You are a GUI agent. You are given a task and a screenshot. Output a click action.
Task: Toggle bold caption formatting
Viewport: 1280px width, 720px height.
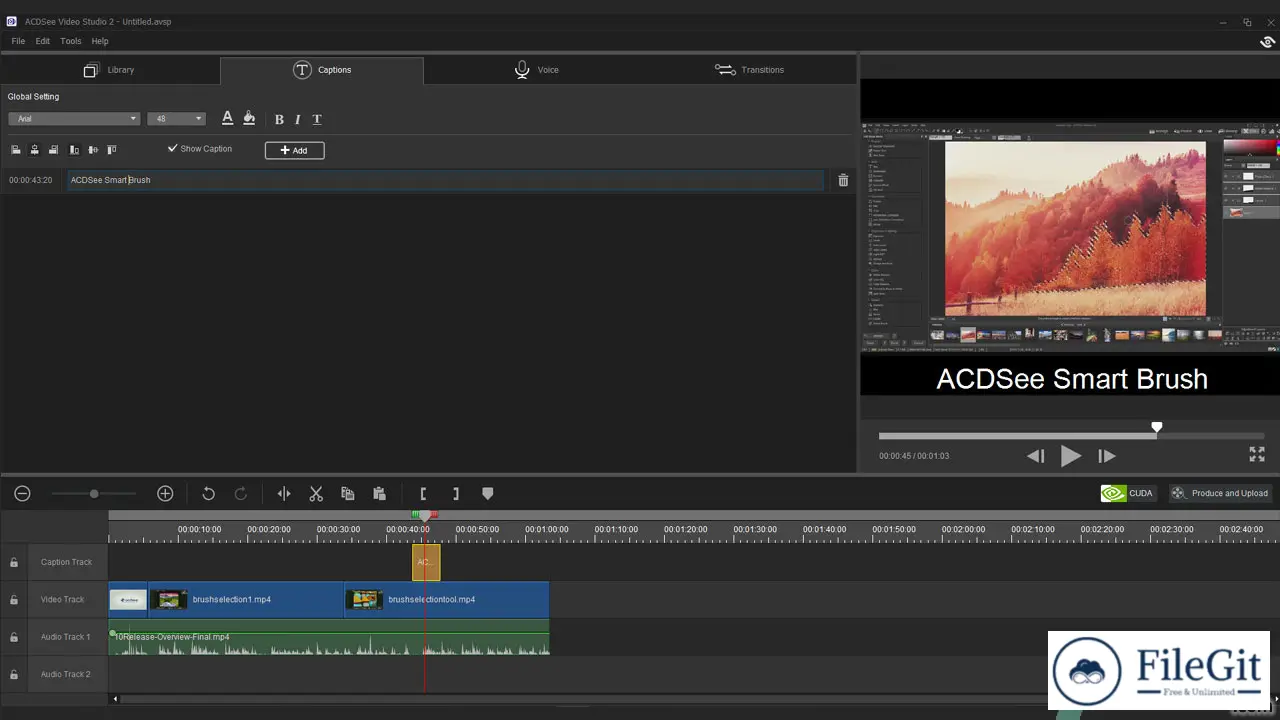point(279,119)
